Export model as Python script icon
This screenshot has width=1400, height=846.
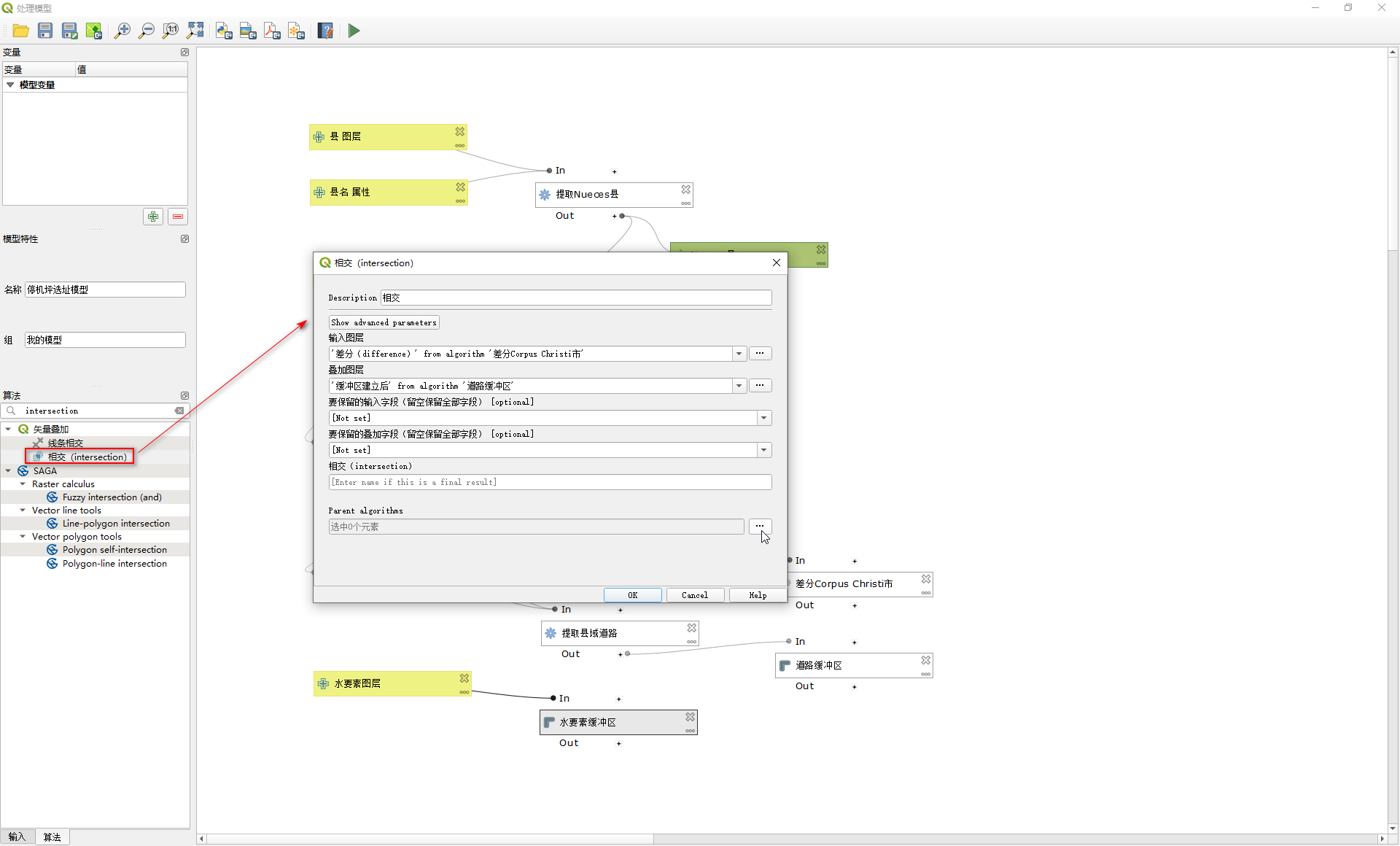224,31
